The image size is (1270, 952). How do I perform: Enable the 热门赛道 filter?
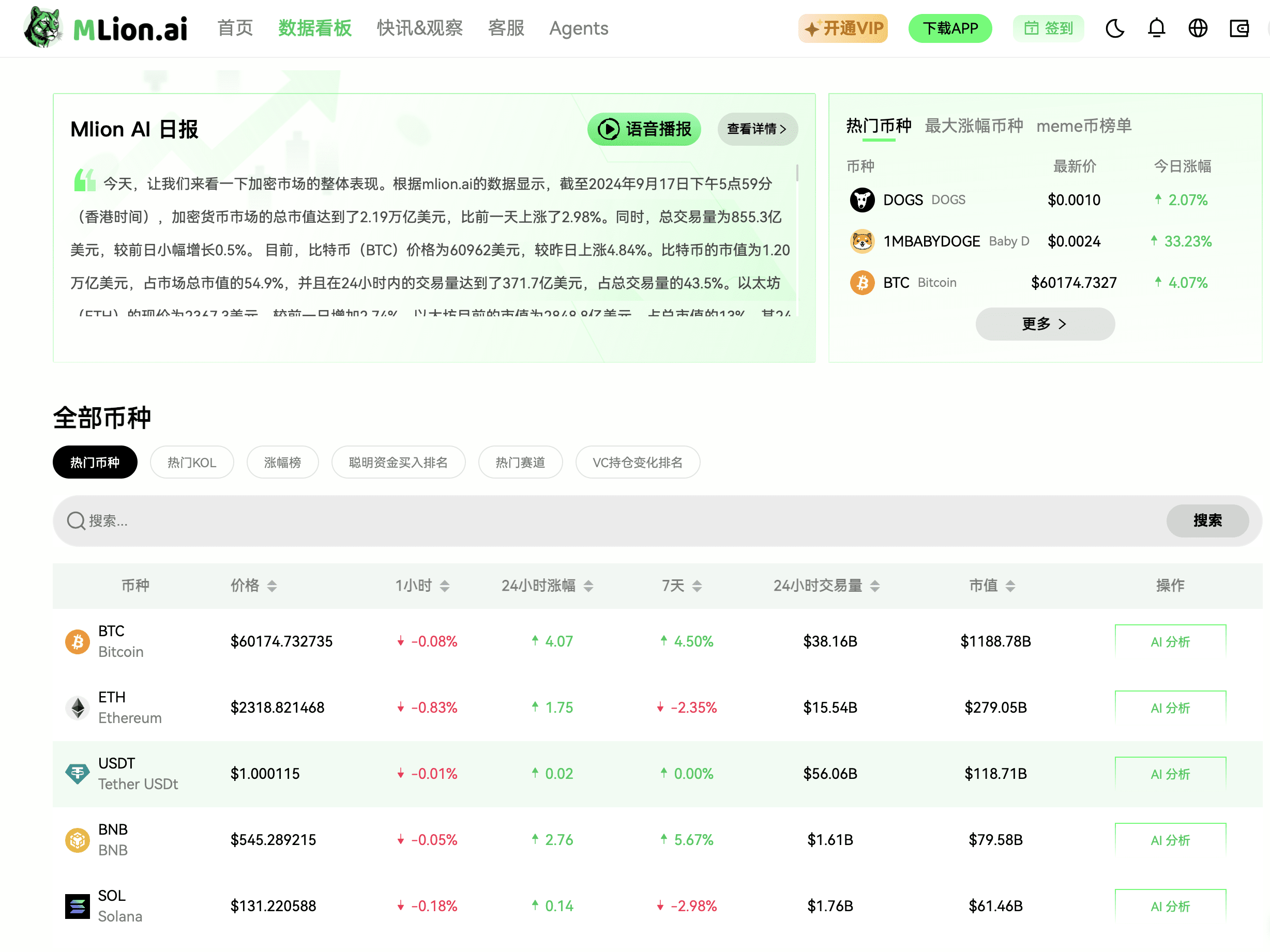coord(520,462)
